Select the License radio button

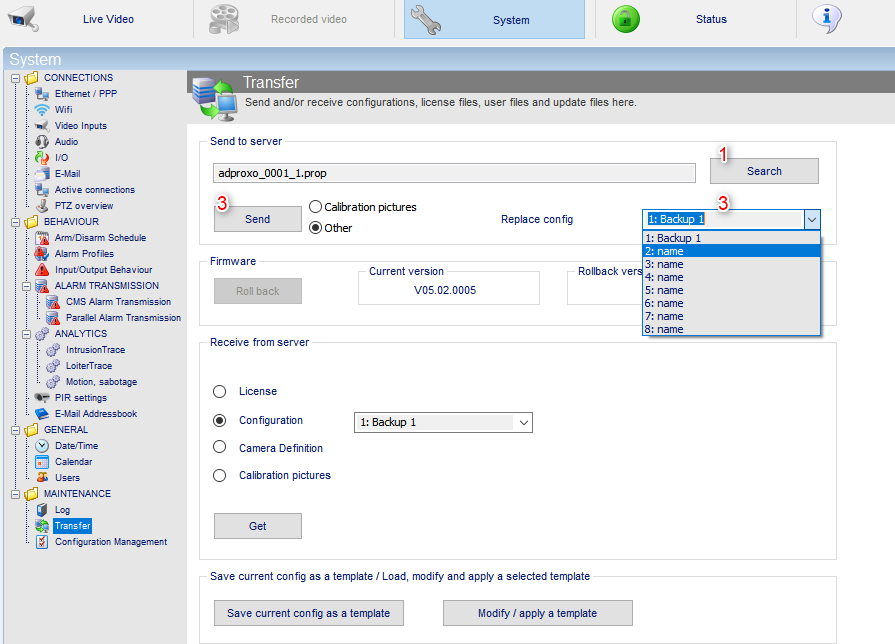tap(219, 391)
